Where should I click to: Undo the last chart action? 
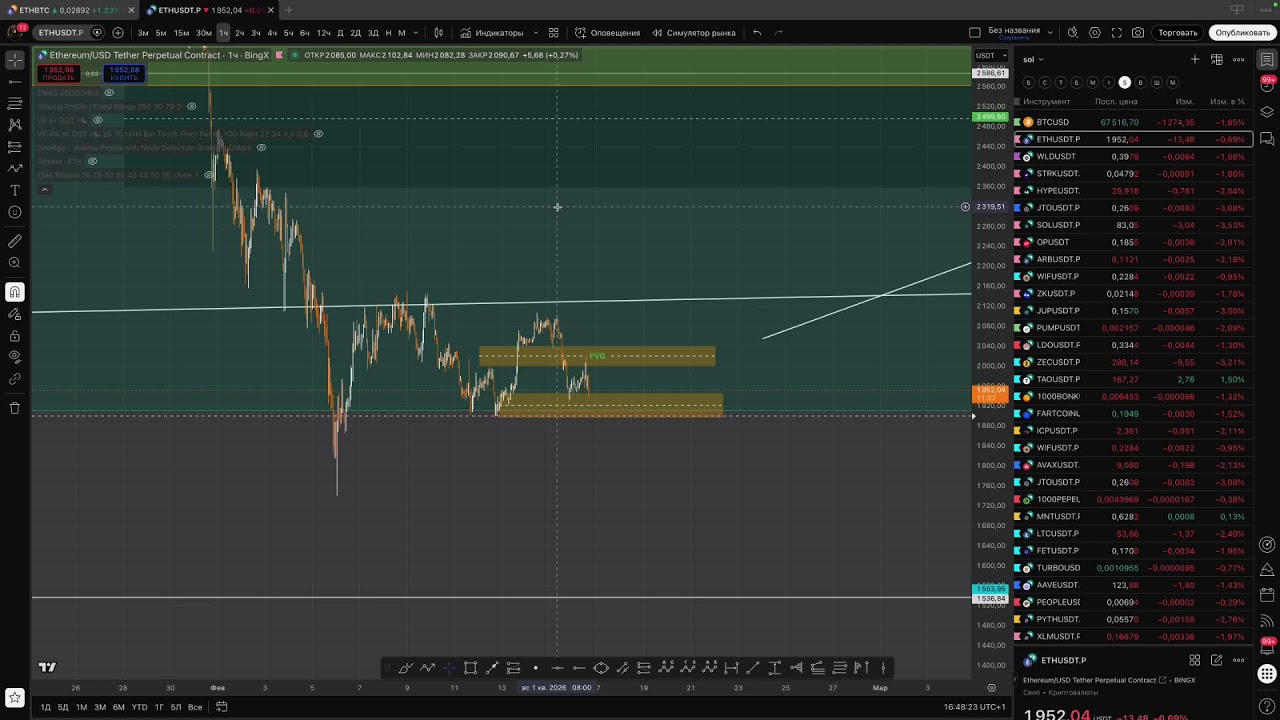(757, 33)
